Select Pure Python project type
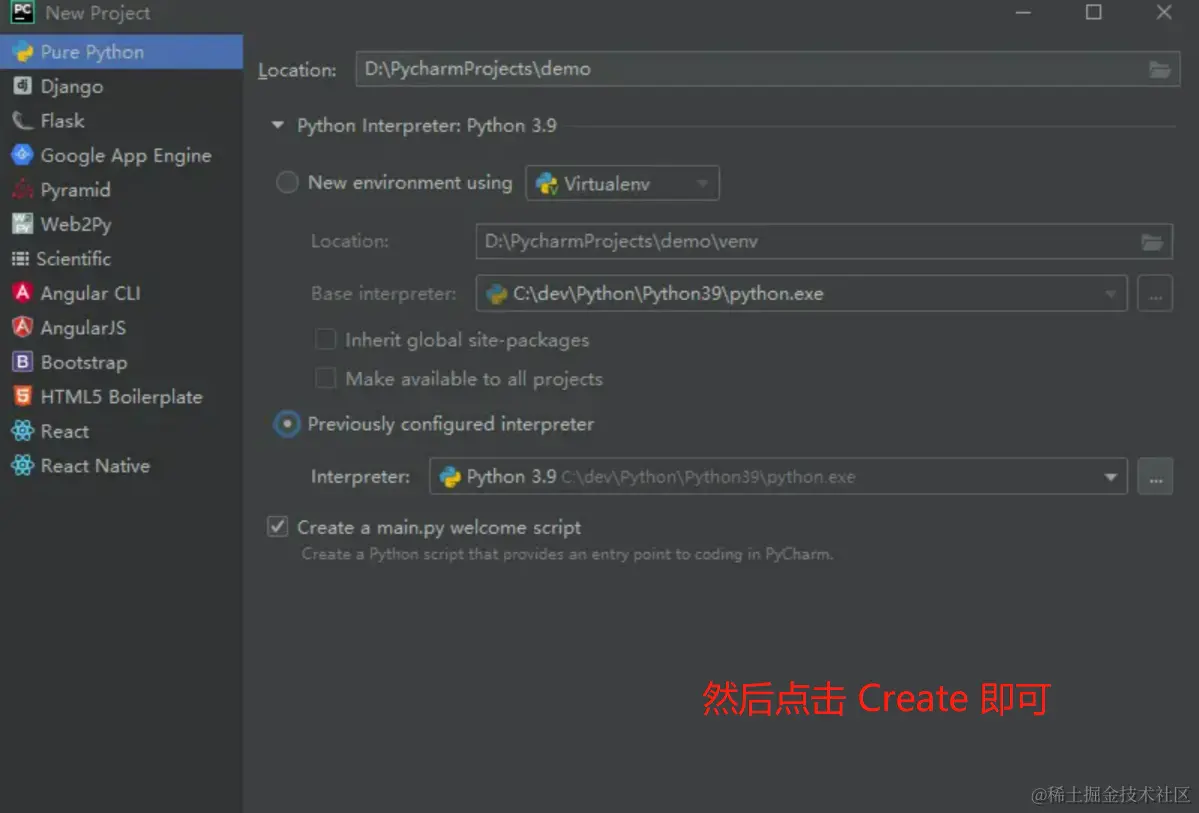Screen dimensions: 1199x813 [x=121, y=52]
